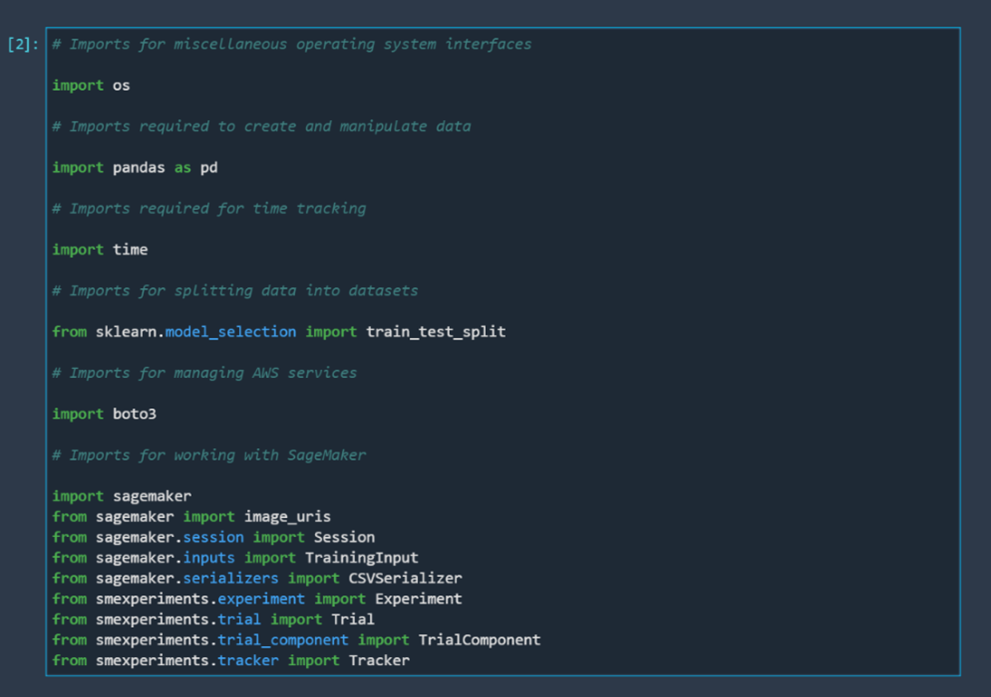This screenshot has height=697, width=991.
Task: Click the line importing Session
Action: [214, 537]
